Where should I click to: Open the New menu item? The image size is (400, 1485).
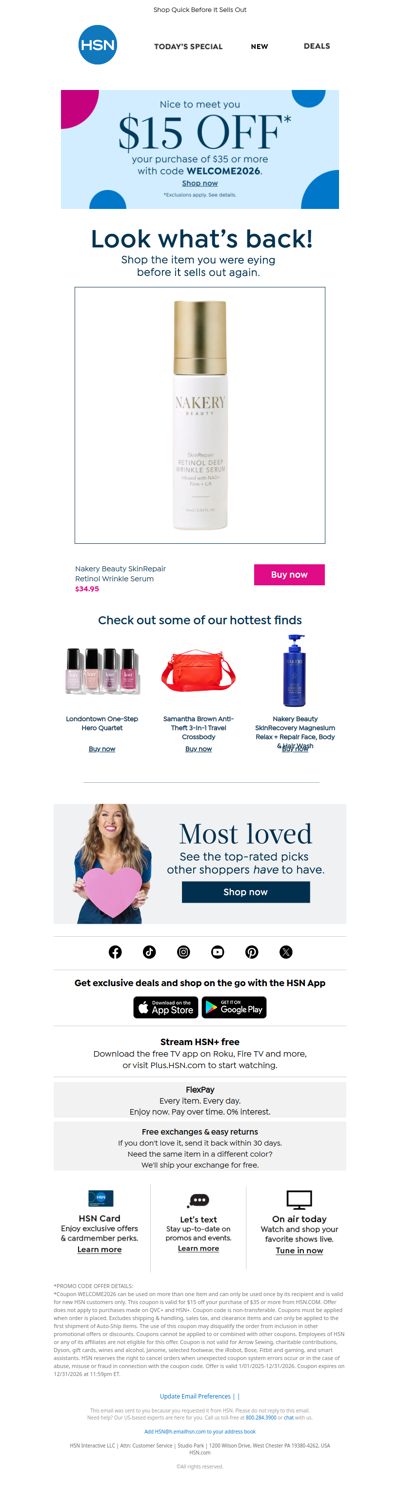(x=259, y=46)
